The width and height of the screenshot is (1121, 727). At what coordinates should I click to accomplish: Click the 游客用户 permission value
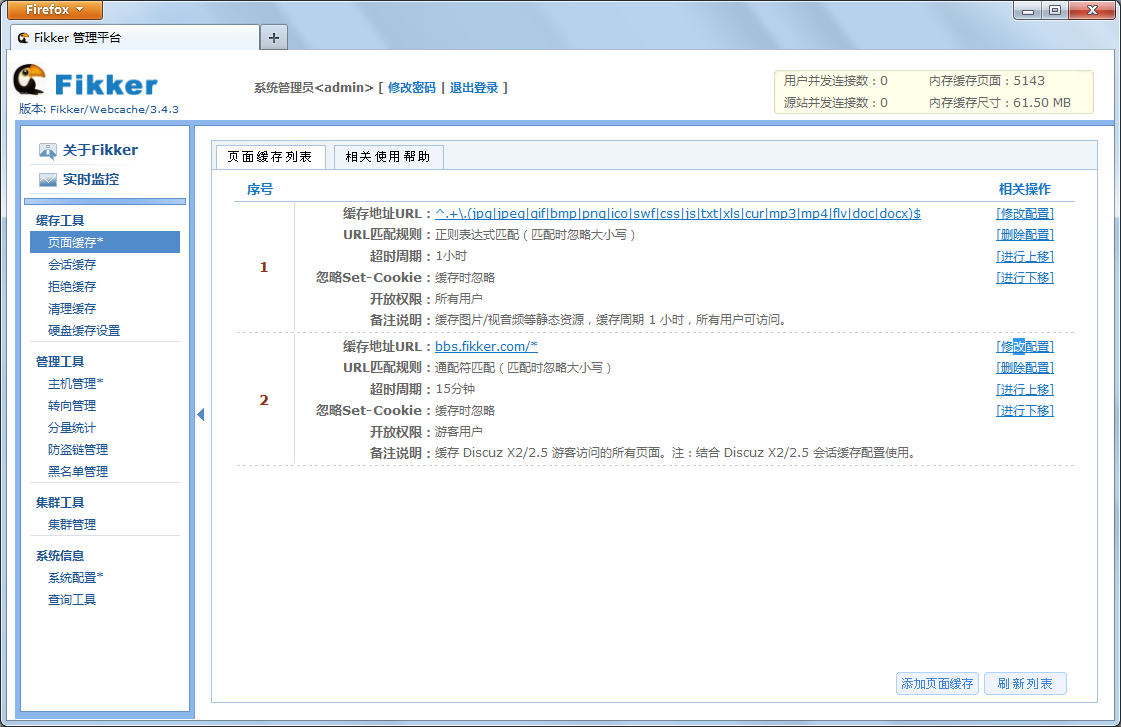[x=459, y=432]
